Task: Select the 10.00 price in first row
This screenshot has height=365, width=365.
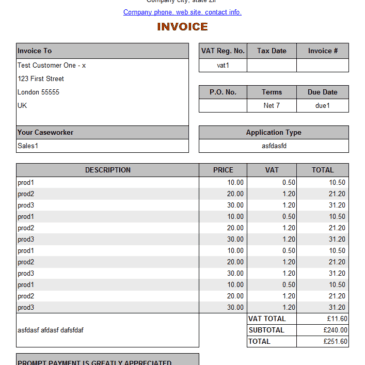Action: 235,183
